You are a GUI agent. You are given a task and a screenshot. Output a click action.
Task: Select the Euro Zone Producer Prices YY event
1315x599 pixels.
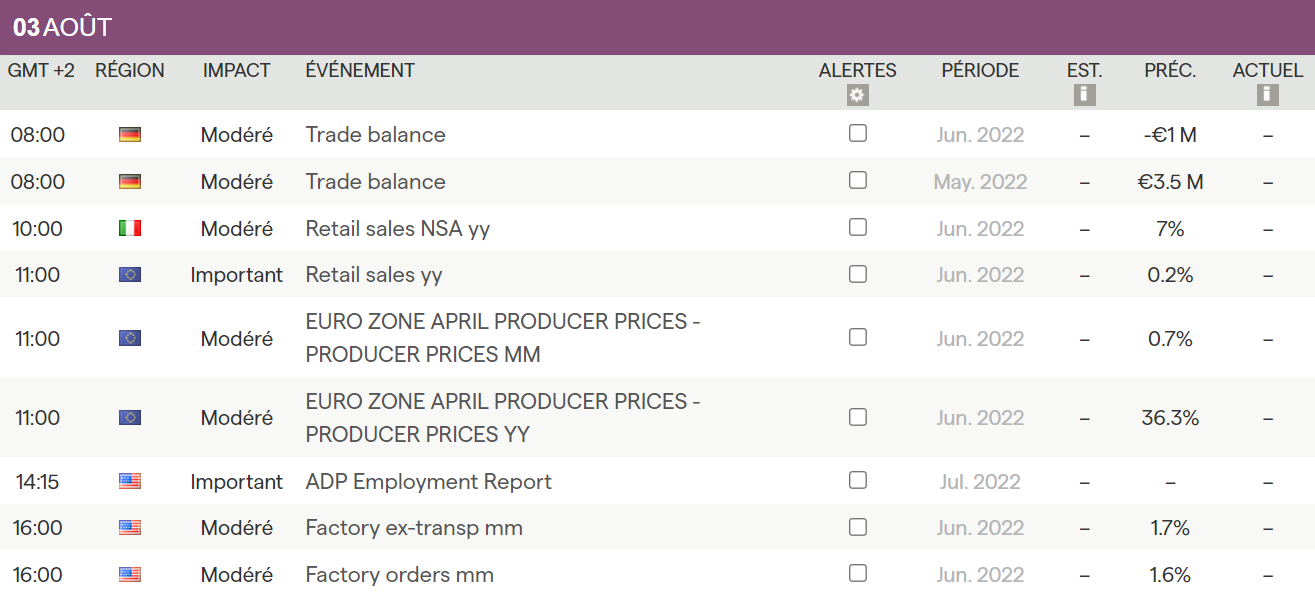(x=502, y=418)
